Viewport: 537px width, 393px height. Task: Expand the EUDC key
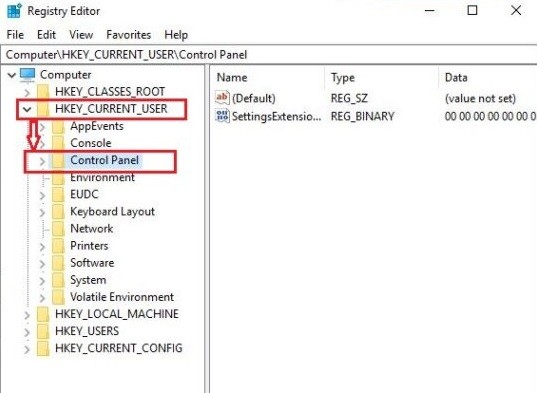42,195
